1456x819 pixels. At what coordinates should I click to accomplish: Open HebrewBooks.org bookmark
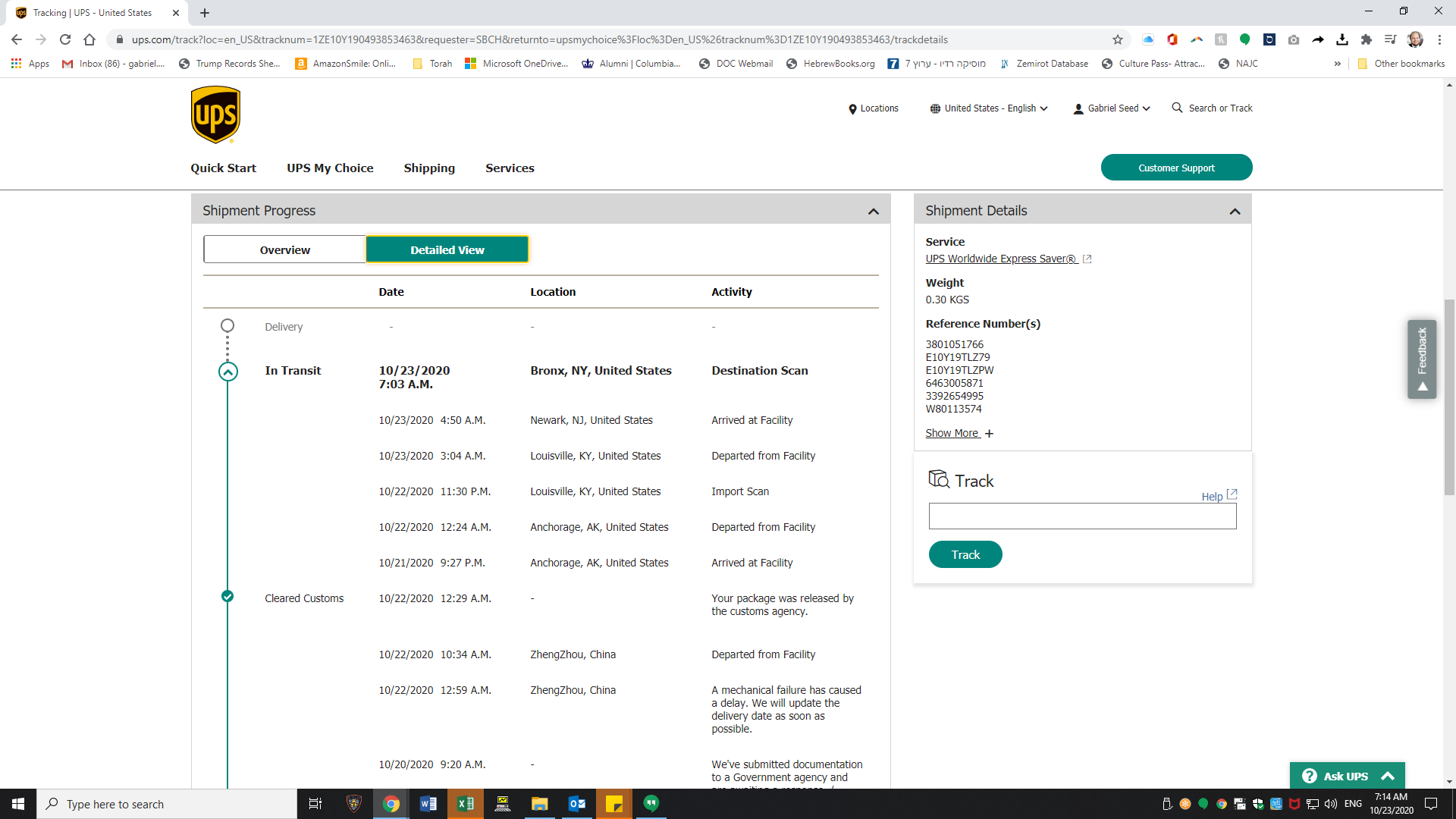click(830, 64)
